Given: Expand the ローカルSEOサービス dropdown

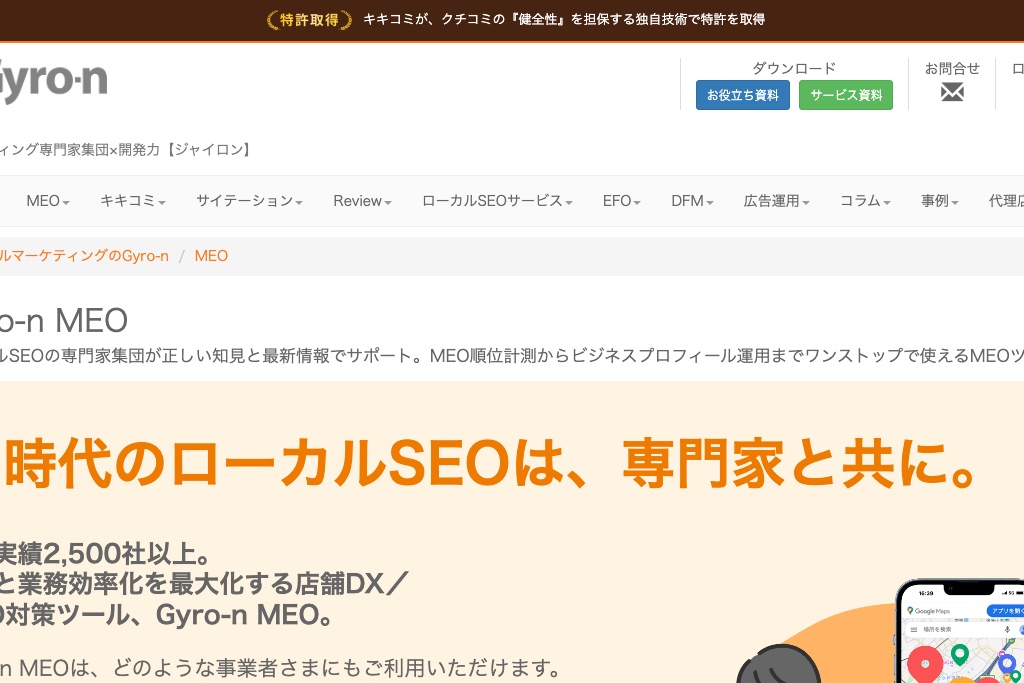Looking at the screenshot, I should tap(497, 201).
